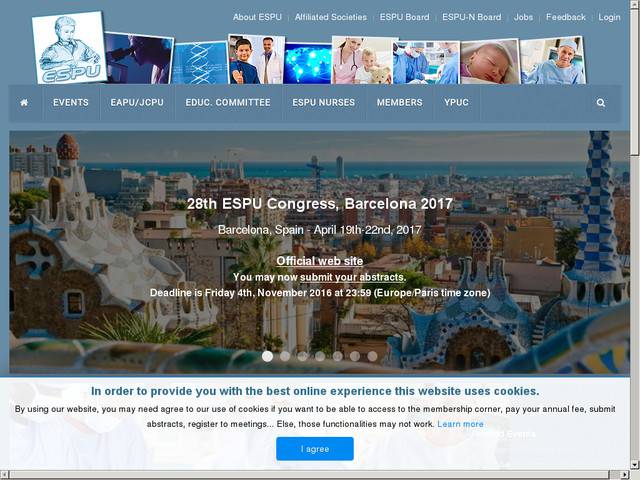Image resolution: width=640 pixels, height=480 pixels.
Task: Select the fourth carousel slide dot
Action: (320, 356)
